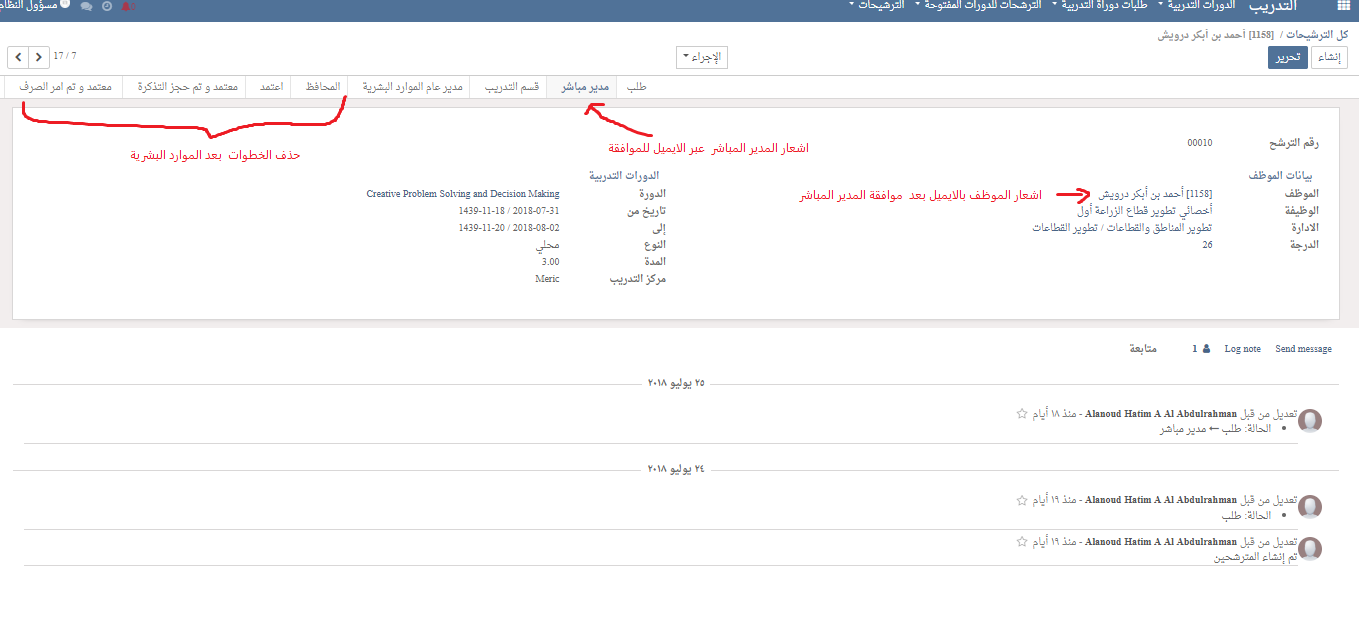Open the activities clock icon
This screenshot has height=631, width=1359.
(x=107, y=7)
